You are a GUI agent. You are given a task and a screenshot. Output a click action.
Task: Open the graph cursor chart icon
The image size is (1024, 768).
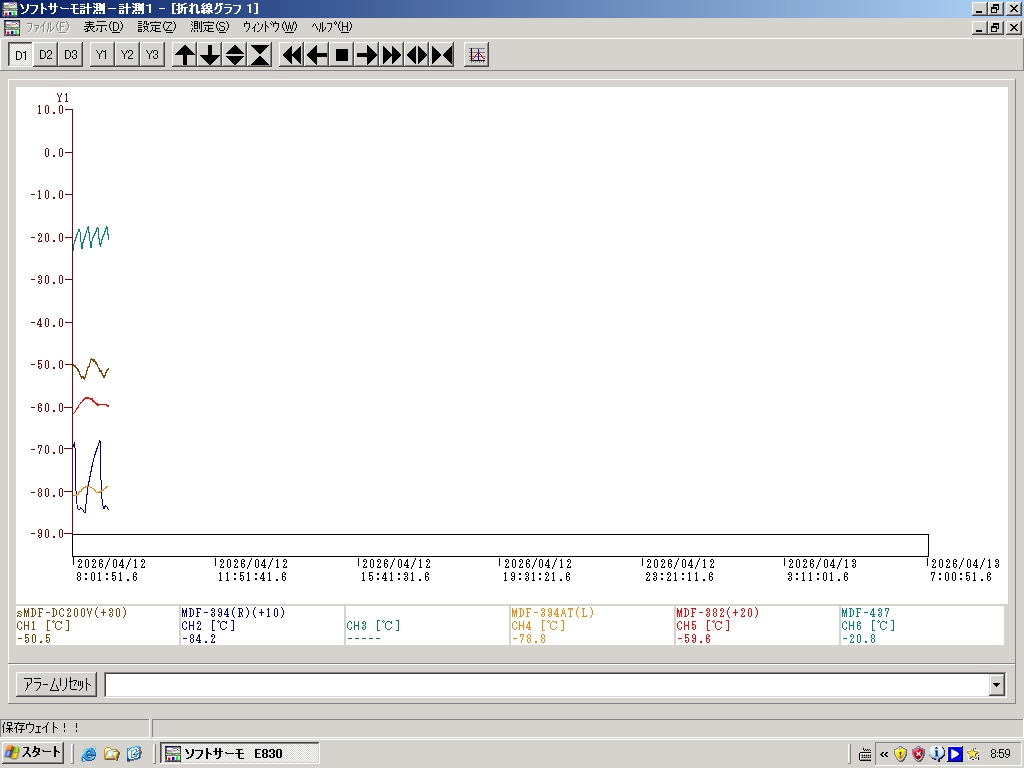pos(477,55)
